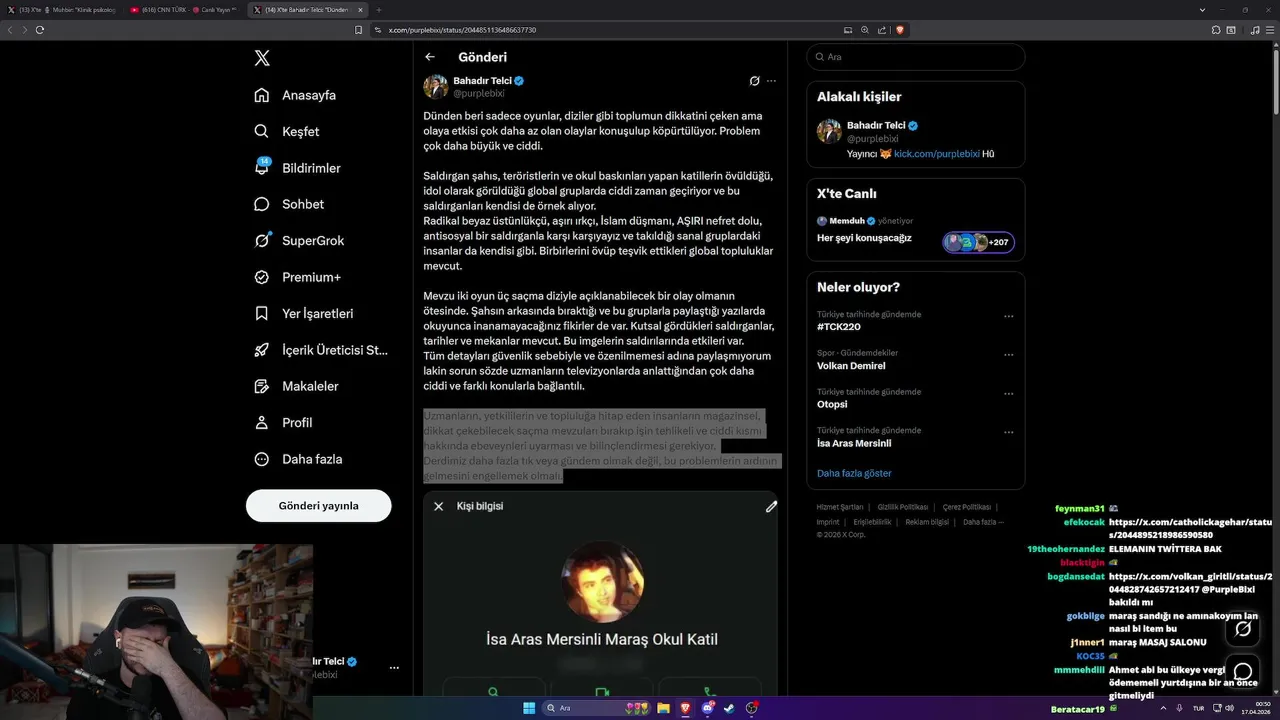
Task: Open the X home logo
Action: pyautogui.click(x=262, y=58)
